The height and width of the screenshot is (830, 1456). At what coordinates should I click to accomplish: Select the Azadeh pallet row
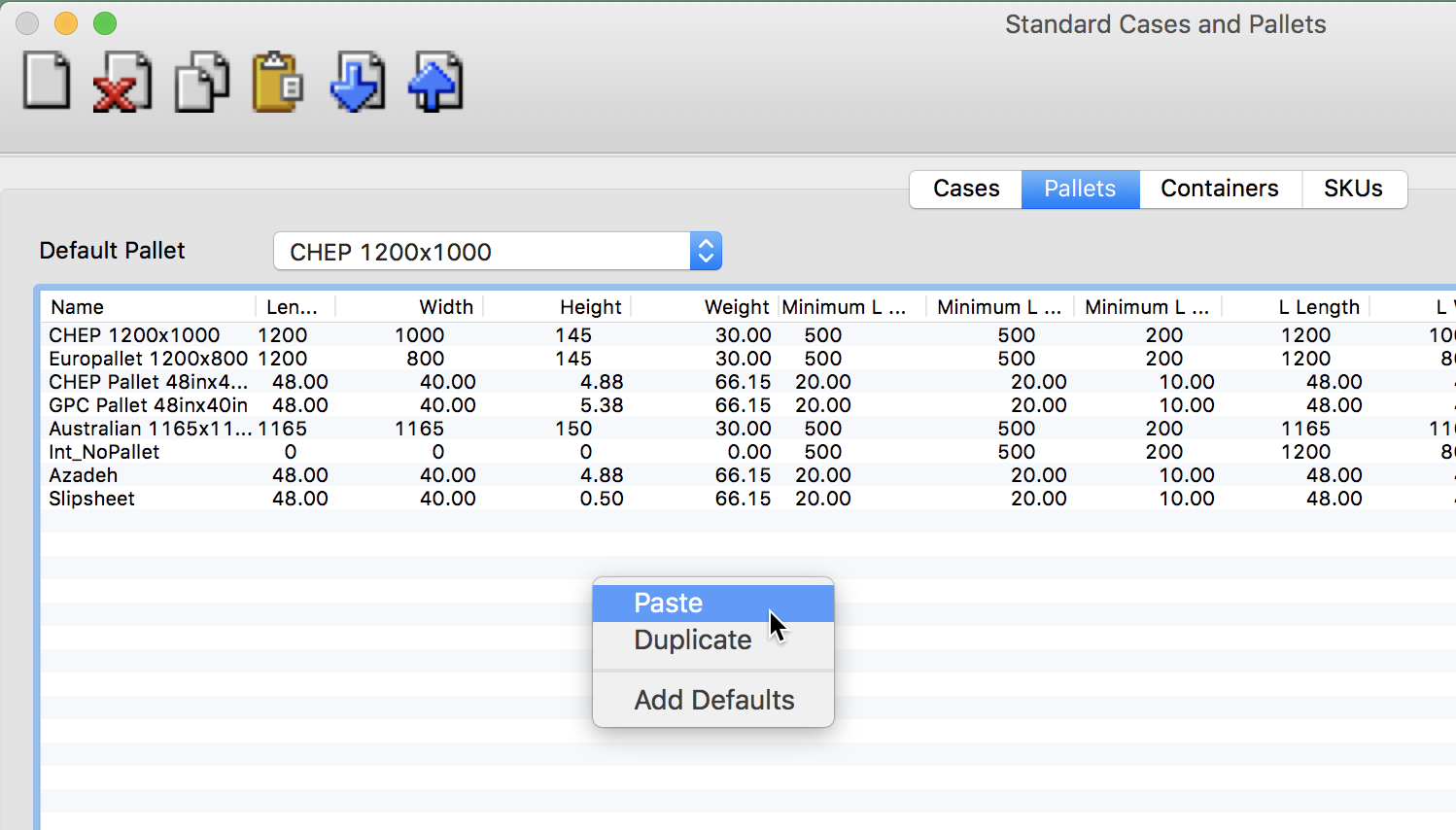pyautogui.click(x=748, y=475)
